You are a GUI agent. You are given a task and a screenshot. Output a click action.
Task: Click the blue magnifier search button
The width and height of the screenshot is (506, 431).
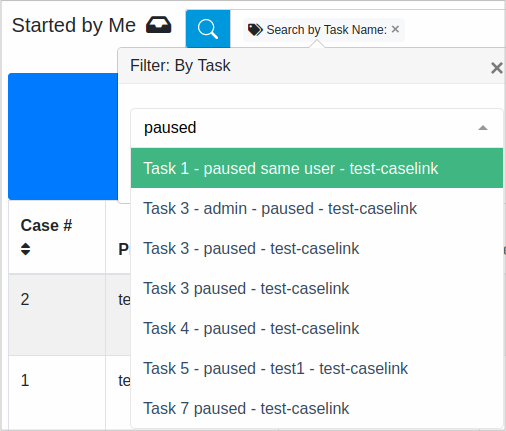208,29
